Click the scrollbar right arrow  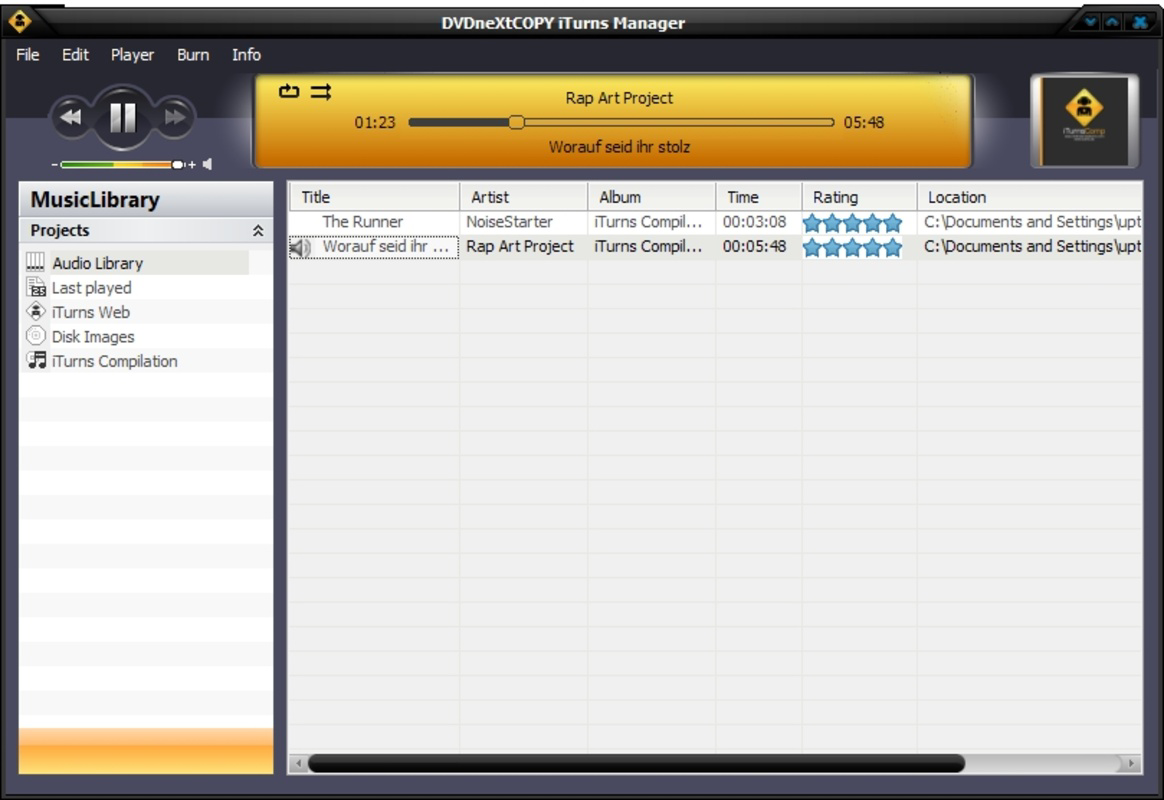coord(1131,763)
